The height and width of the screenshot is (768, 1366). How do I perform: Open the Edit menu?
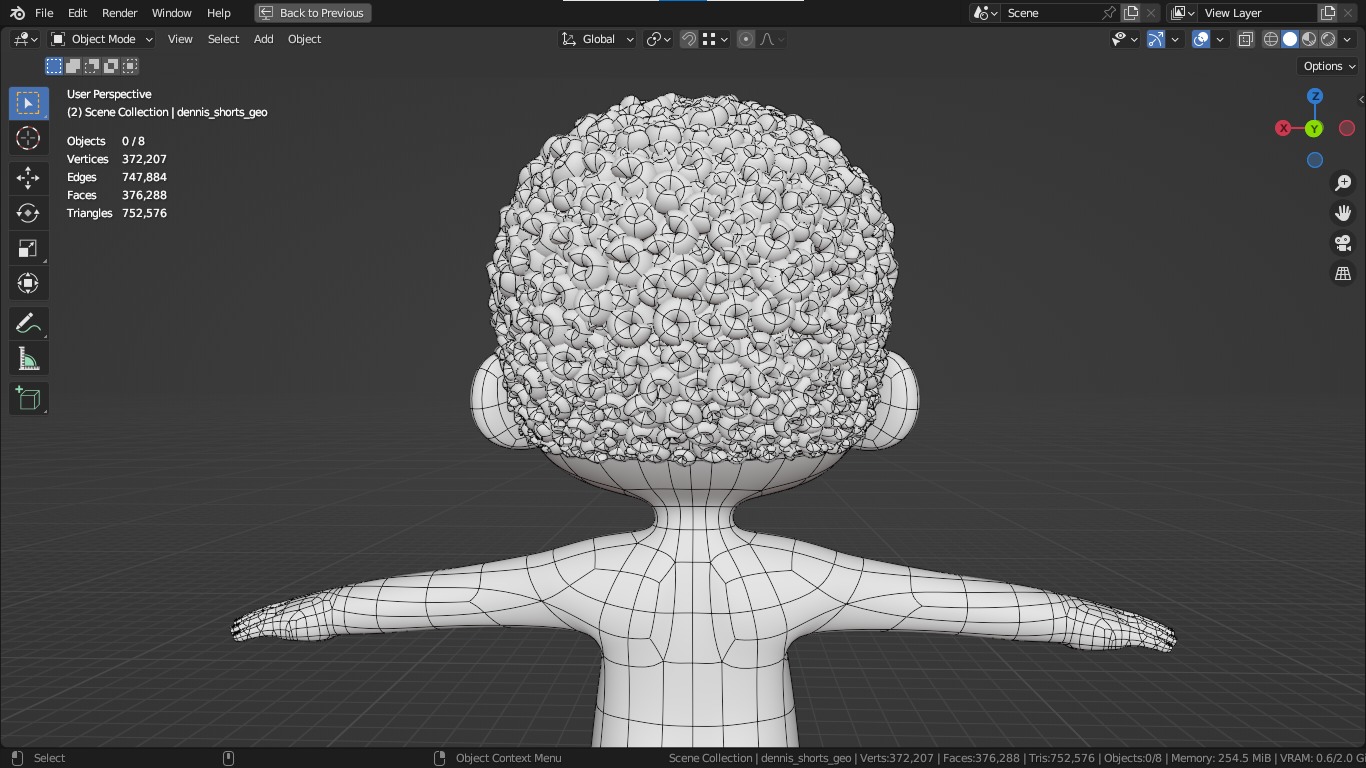tap(78, 13)
